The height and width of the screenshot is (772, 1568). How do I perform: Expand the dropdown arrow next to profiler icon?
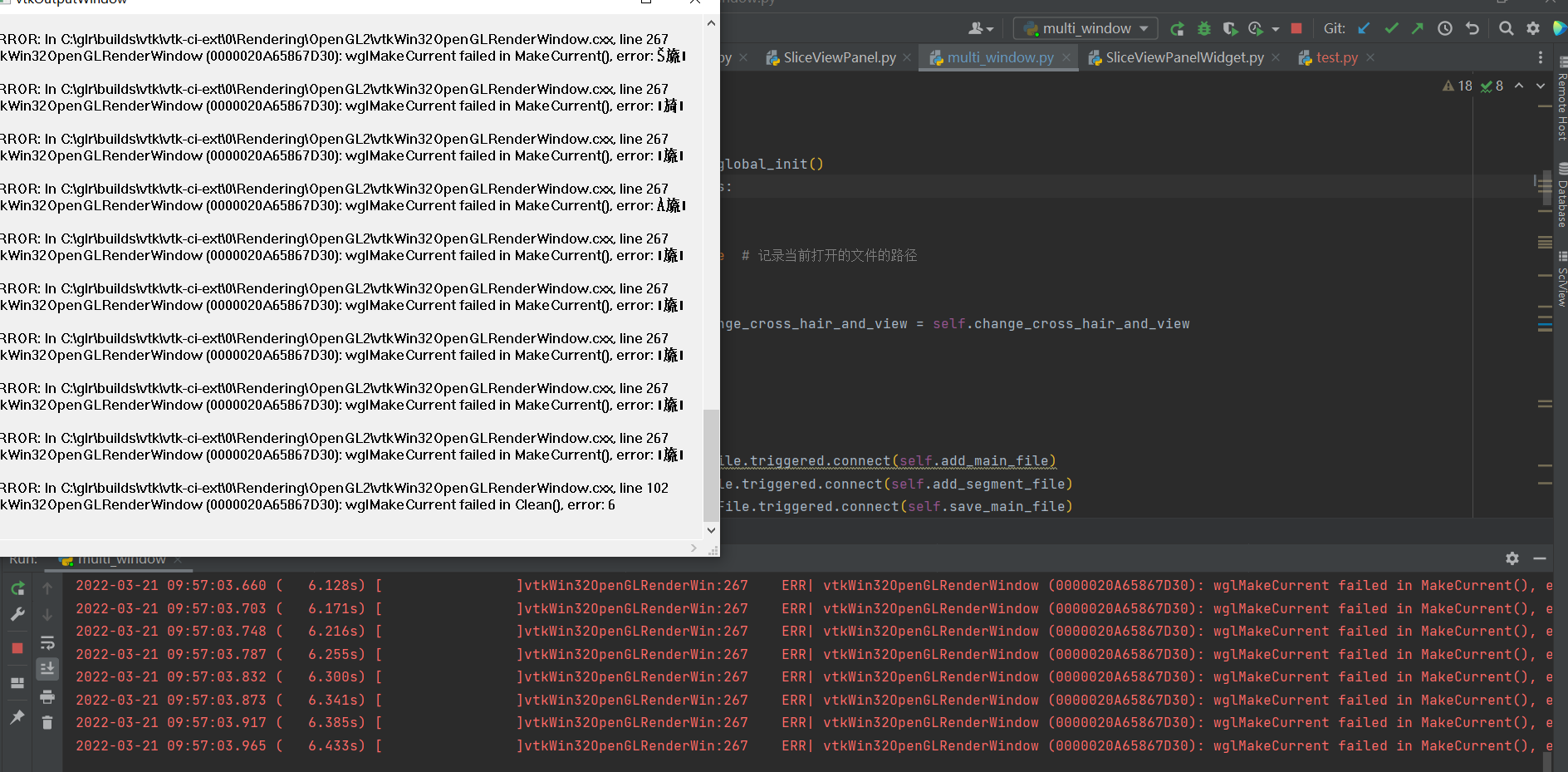click(x=1276, y=27)
